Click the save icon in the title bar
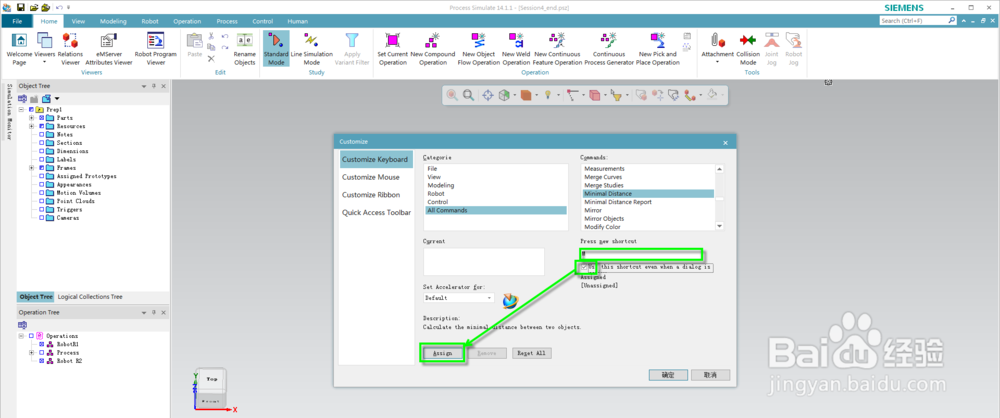Screen dimensions: 1000x418 coord(20,7)
